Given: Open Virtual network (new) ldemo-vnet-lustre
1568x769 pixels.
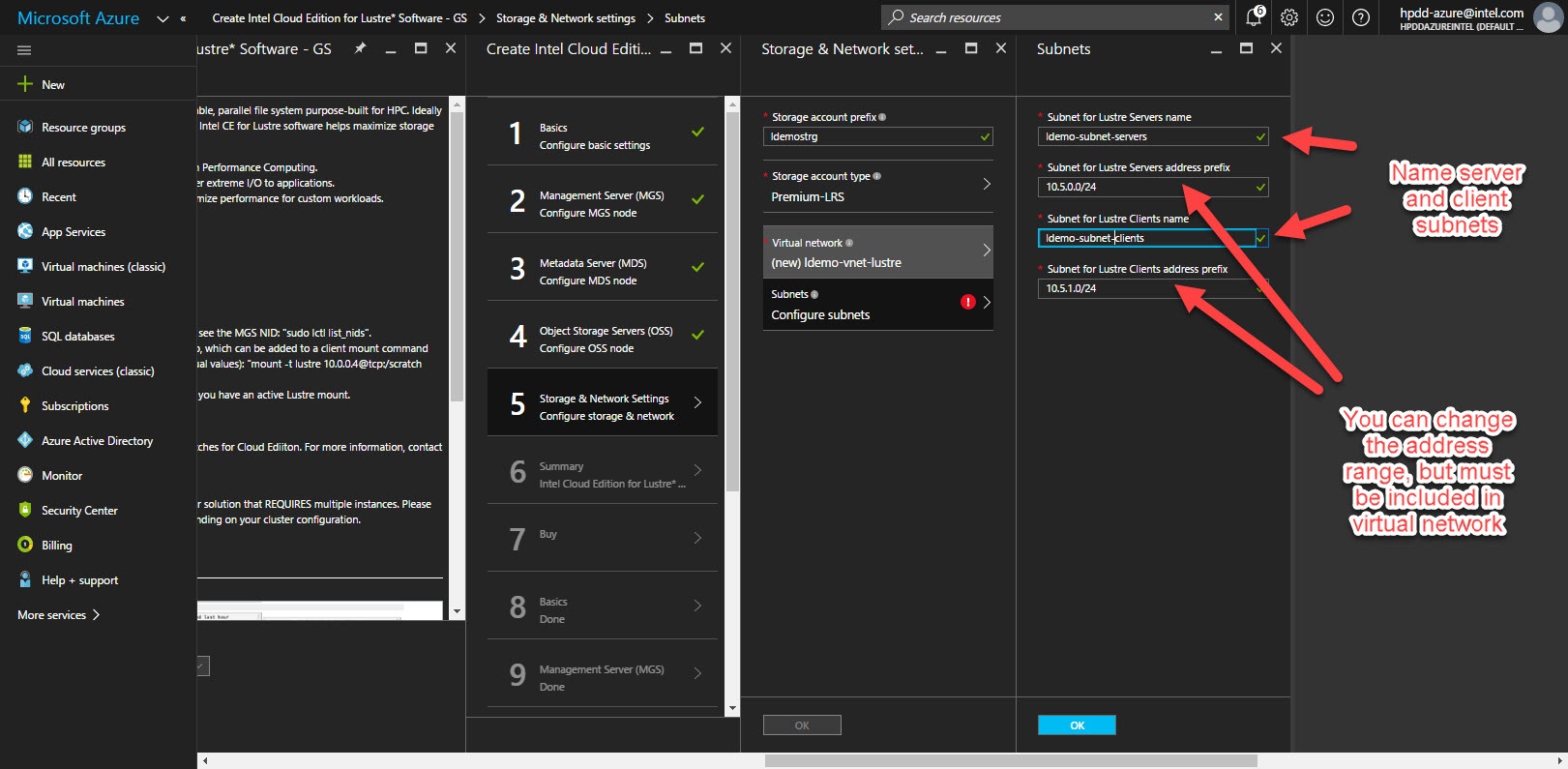Looking at the screenshot, I should 878,252.
